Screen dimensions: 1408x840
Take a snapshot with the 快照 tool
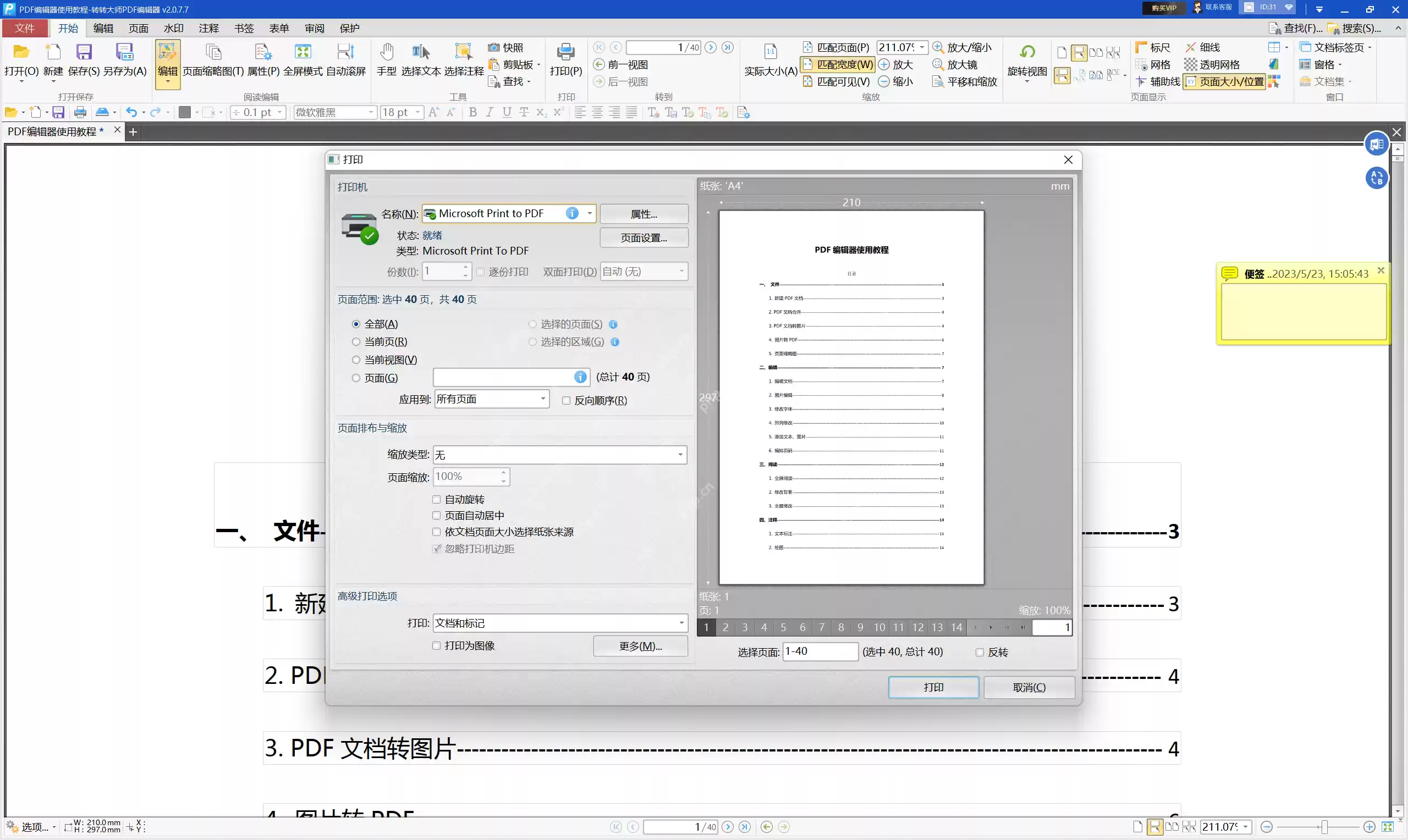click(x=507, y=47)
